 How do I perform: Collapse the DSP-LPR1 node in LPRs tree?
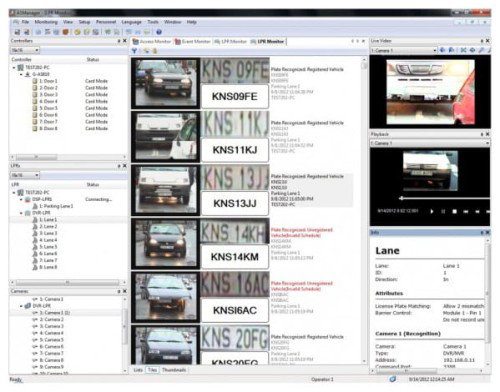[x=21, y=199]
